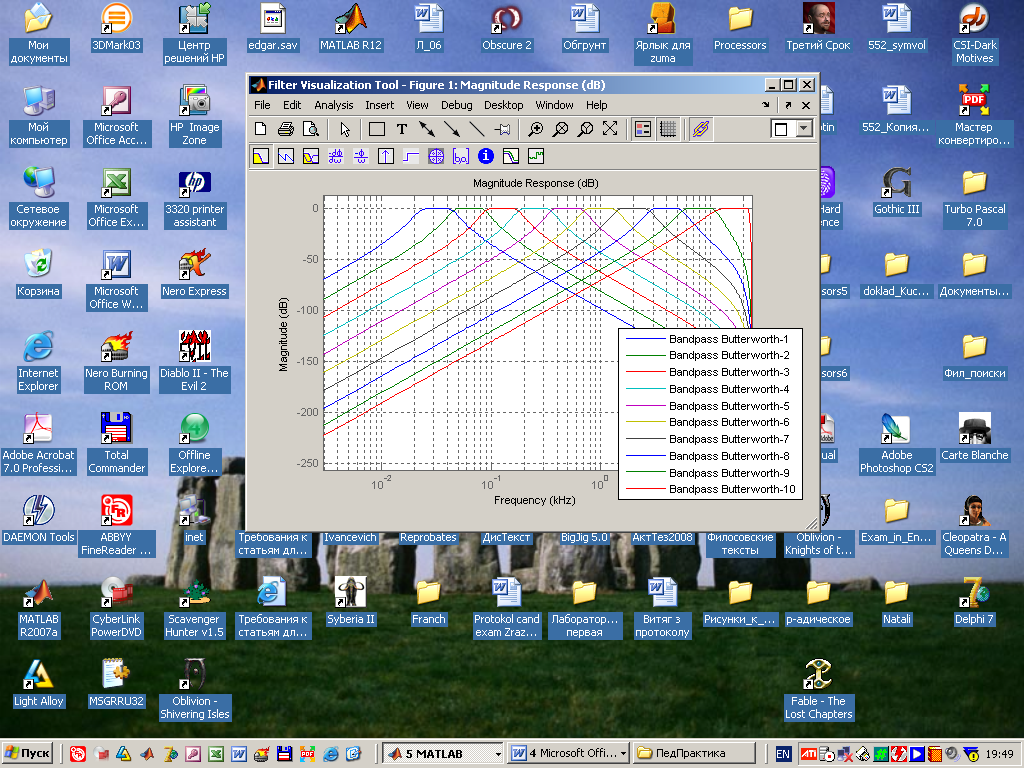Click the Frequency (kHz) axis label
Viewport: 1024px width, 768px height.
[534, 500]
